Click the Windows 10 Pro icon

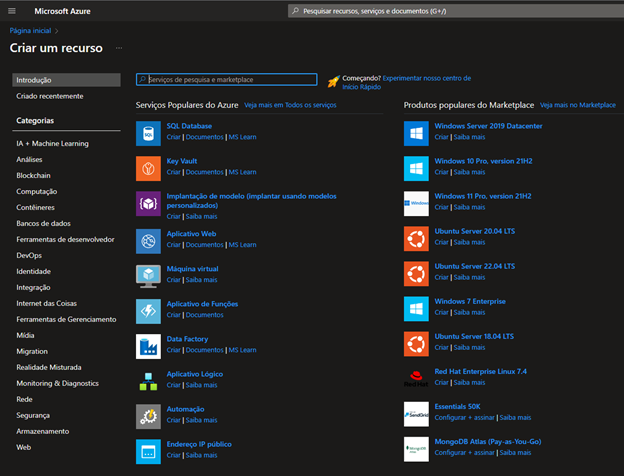(x=416, y=168)
